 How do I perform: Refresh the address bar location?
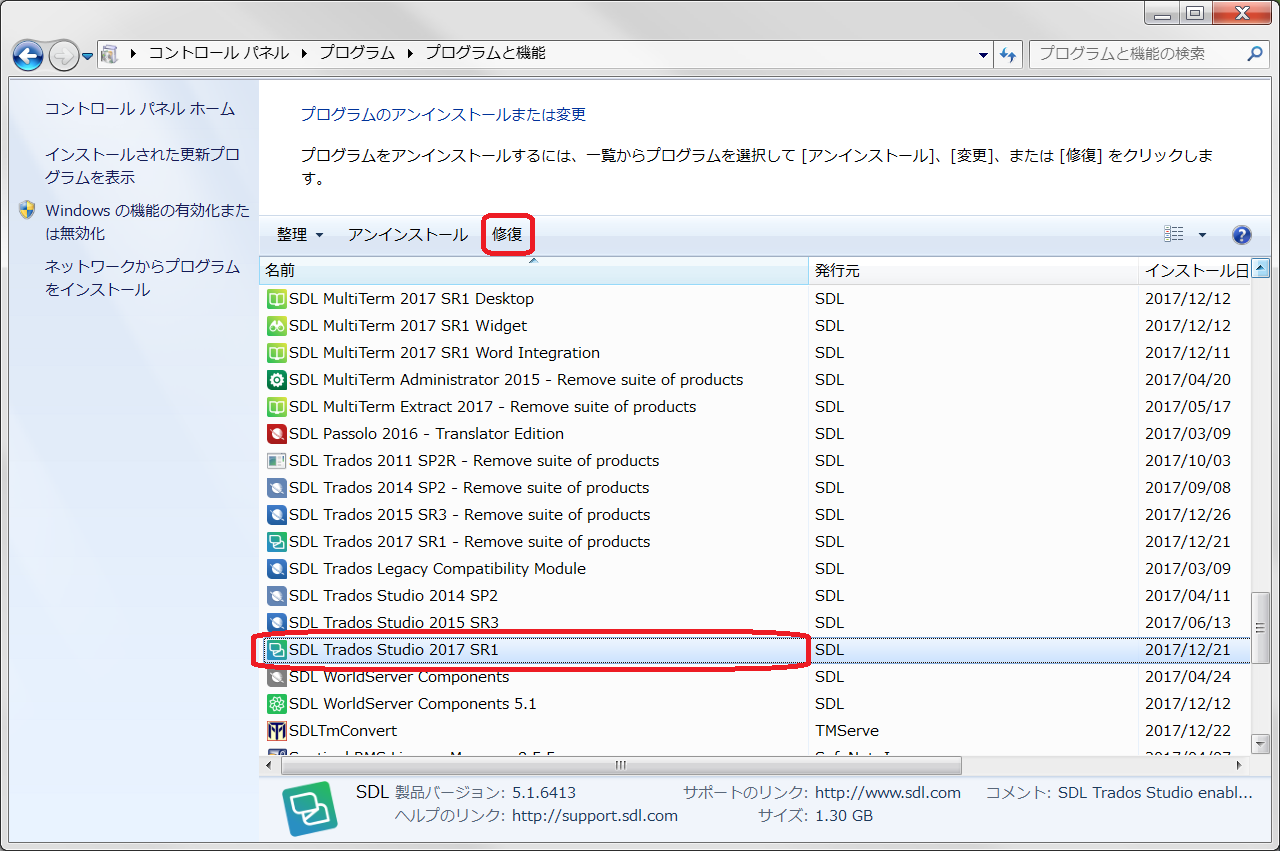[1008, 54]
